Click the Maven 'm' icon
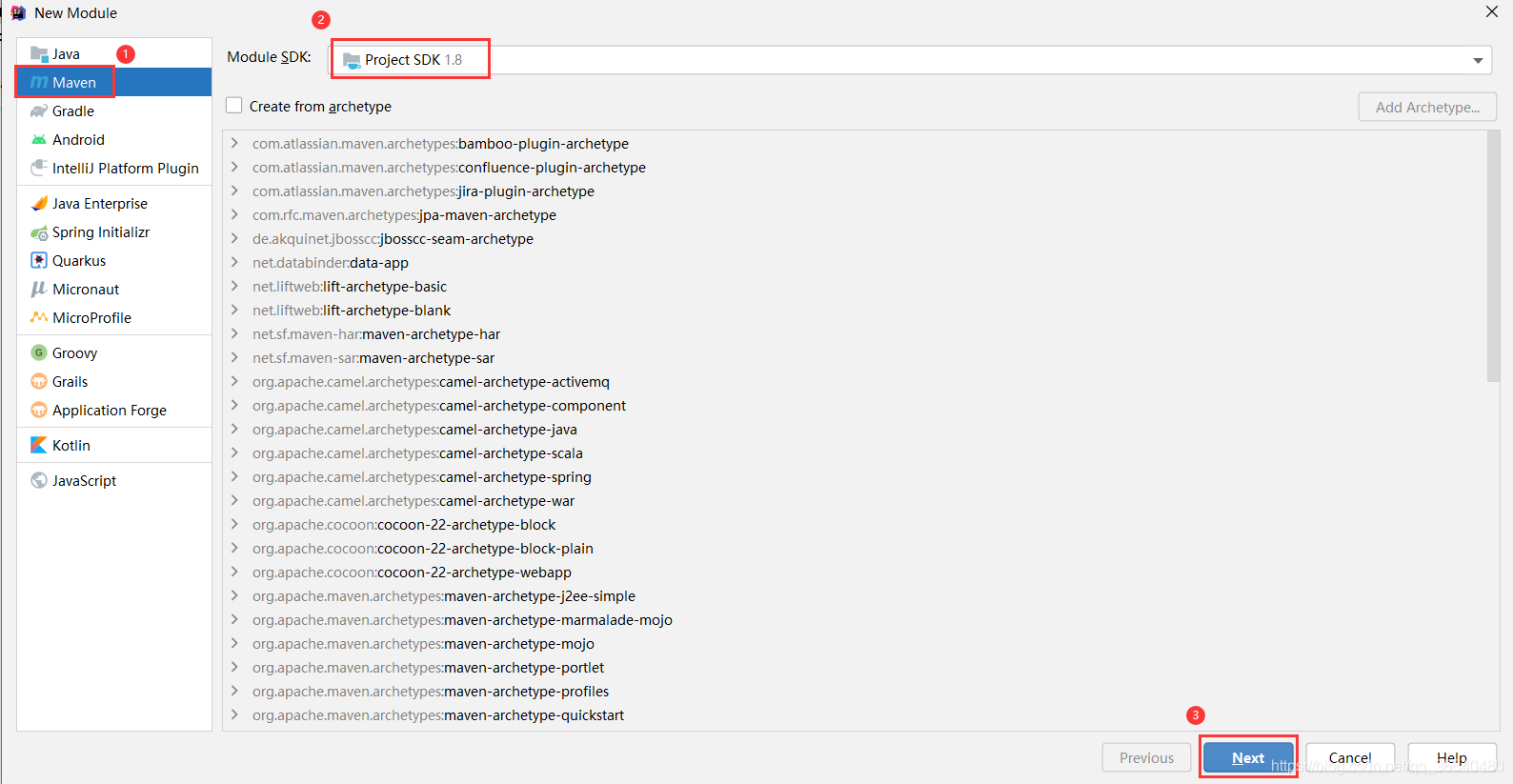Viewport: 1513px width, 784px height. 39,83
